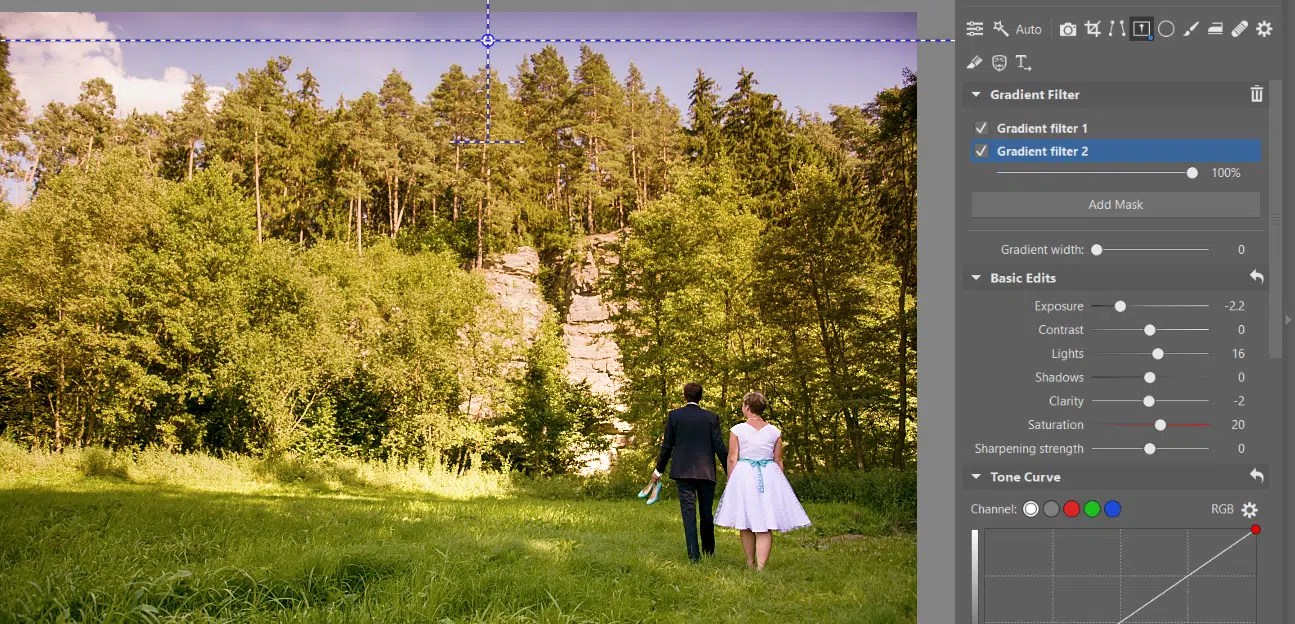Select the Crop and Rotate tool
1295x624 pixels.
pos(1094,28)
